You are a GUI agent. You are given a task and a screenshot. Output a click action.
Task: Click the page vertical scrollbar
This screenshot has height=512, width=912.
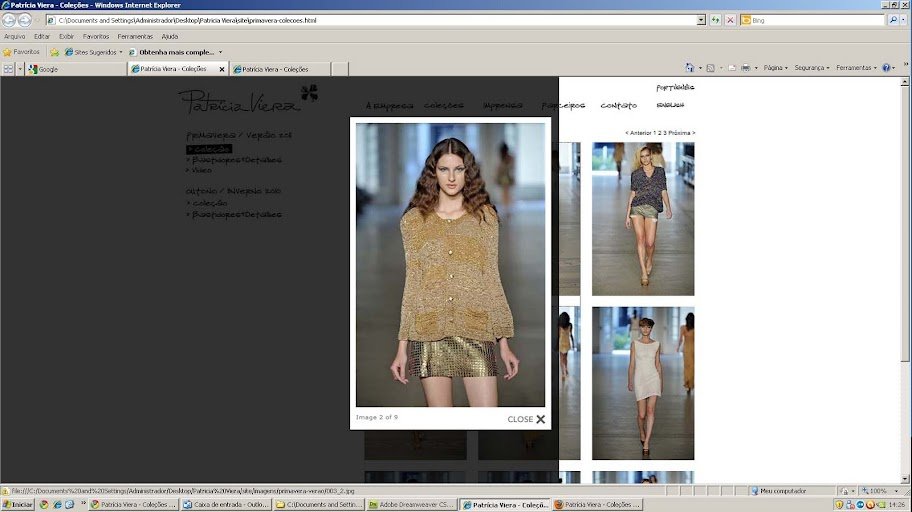point(904,279)
